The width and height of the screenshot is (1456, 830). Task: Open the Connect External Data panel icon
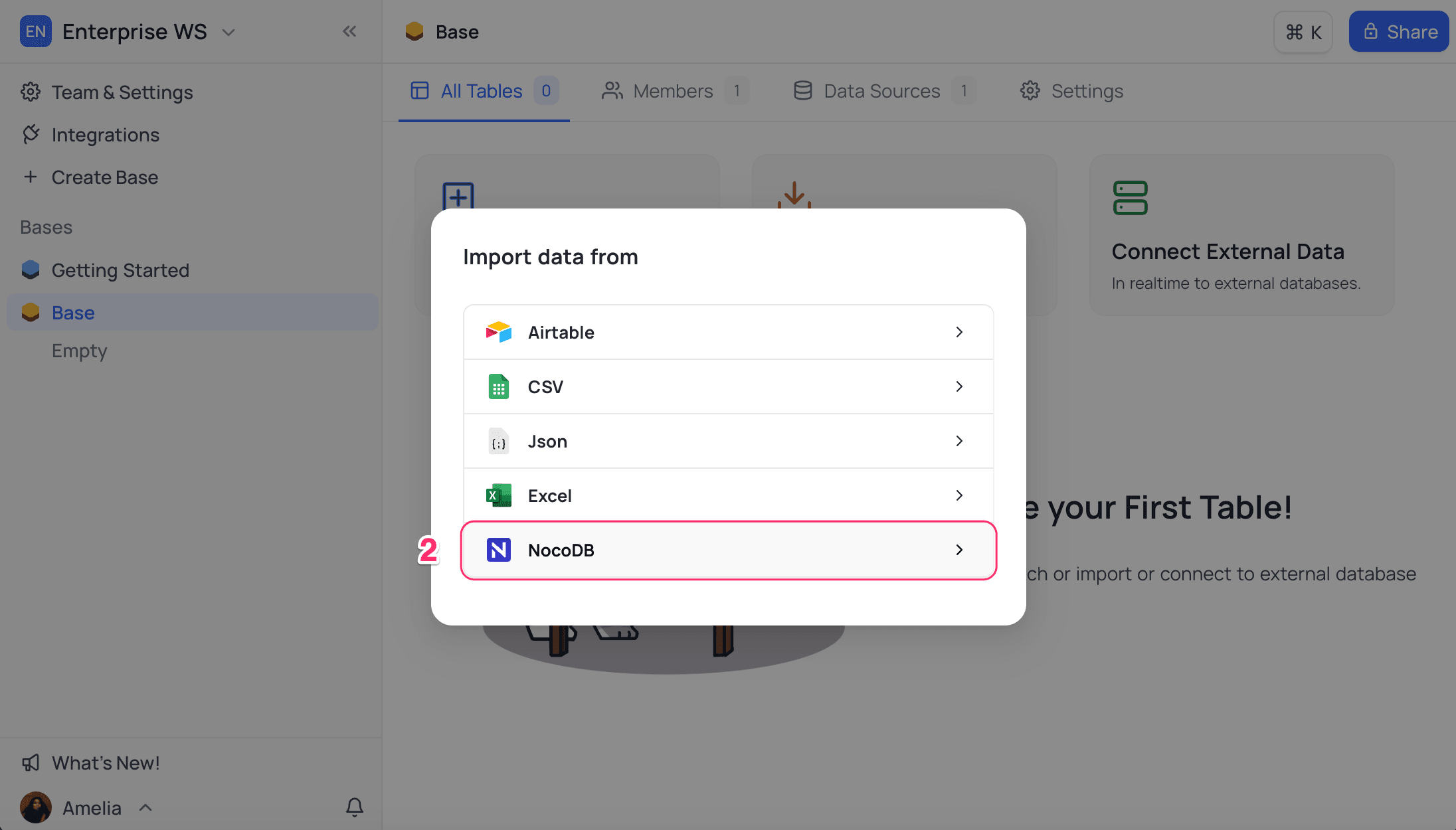(1130, 197)
